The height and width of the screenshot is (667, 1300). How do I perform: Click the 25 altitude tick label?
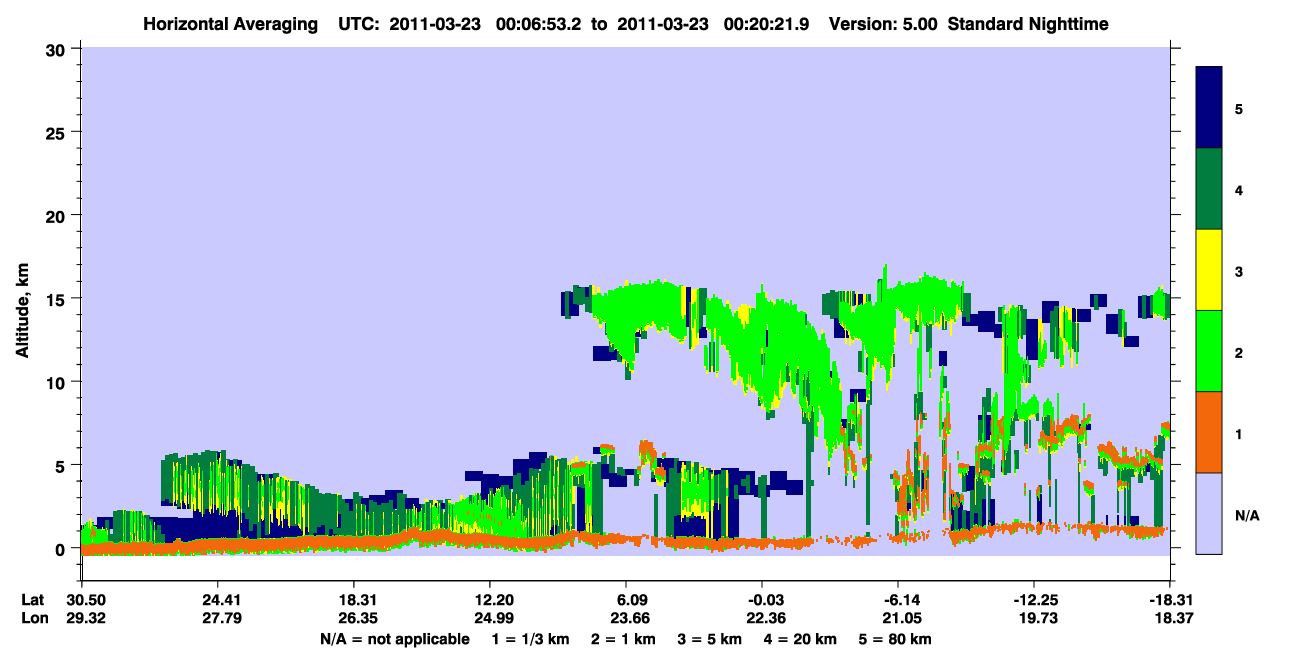pyautogui.click(x=58, y=132)
